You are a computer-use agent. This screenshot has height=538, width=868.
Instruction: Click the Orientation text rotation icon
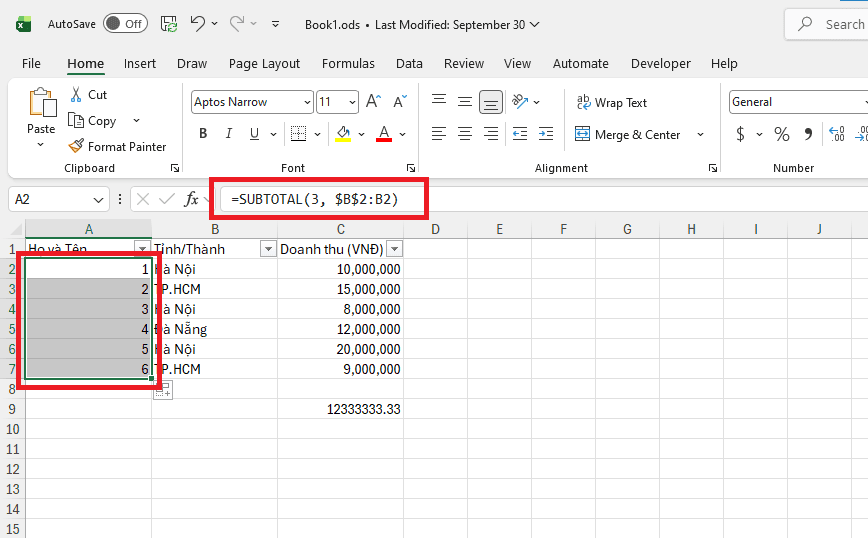click(519, 101)
